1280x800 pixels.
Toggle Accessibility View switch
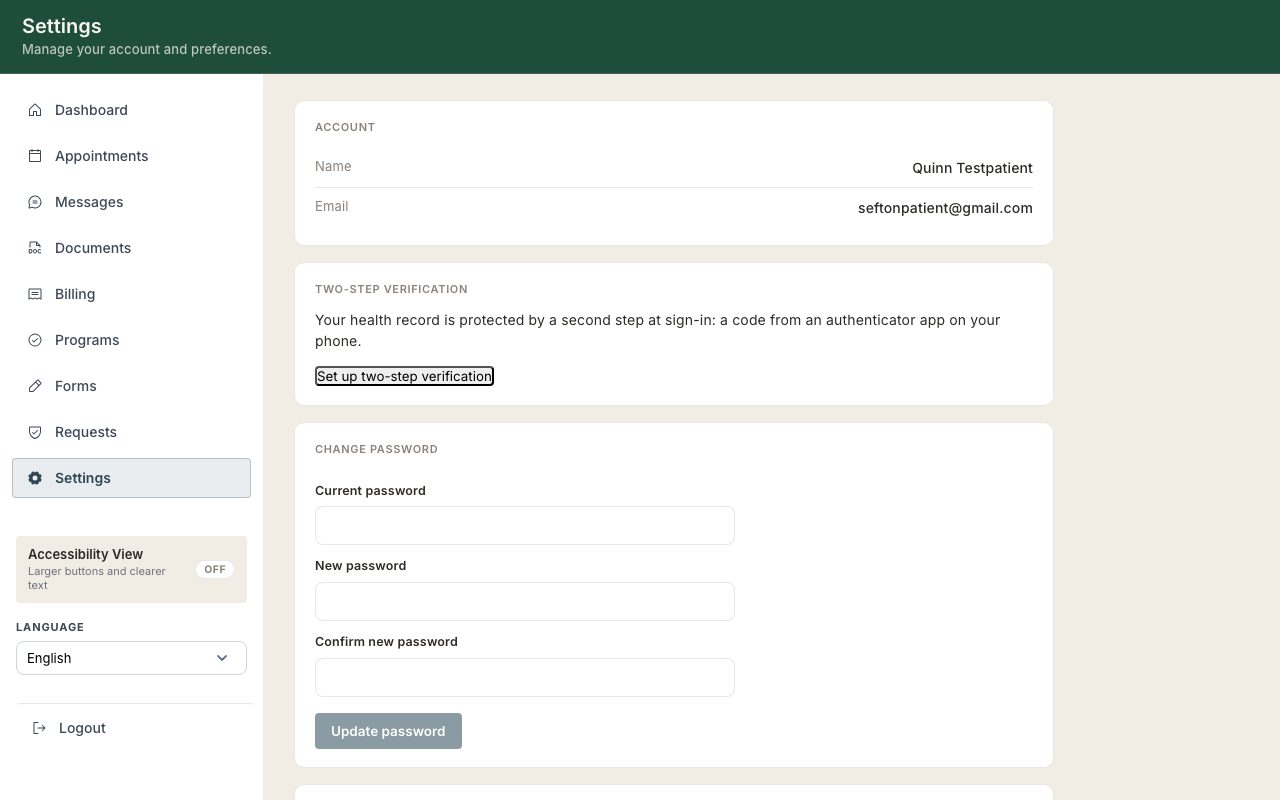215,569
